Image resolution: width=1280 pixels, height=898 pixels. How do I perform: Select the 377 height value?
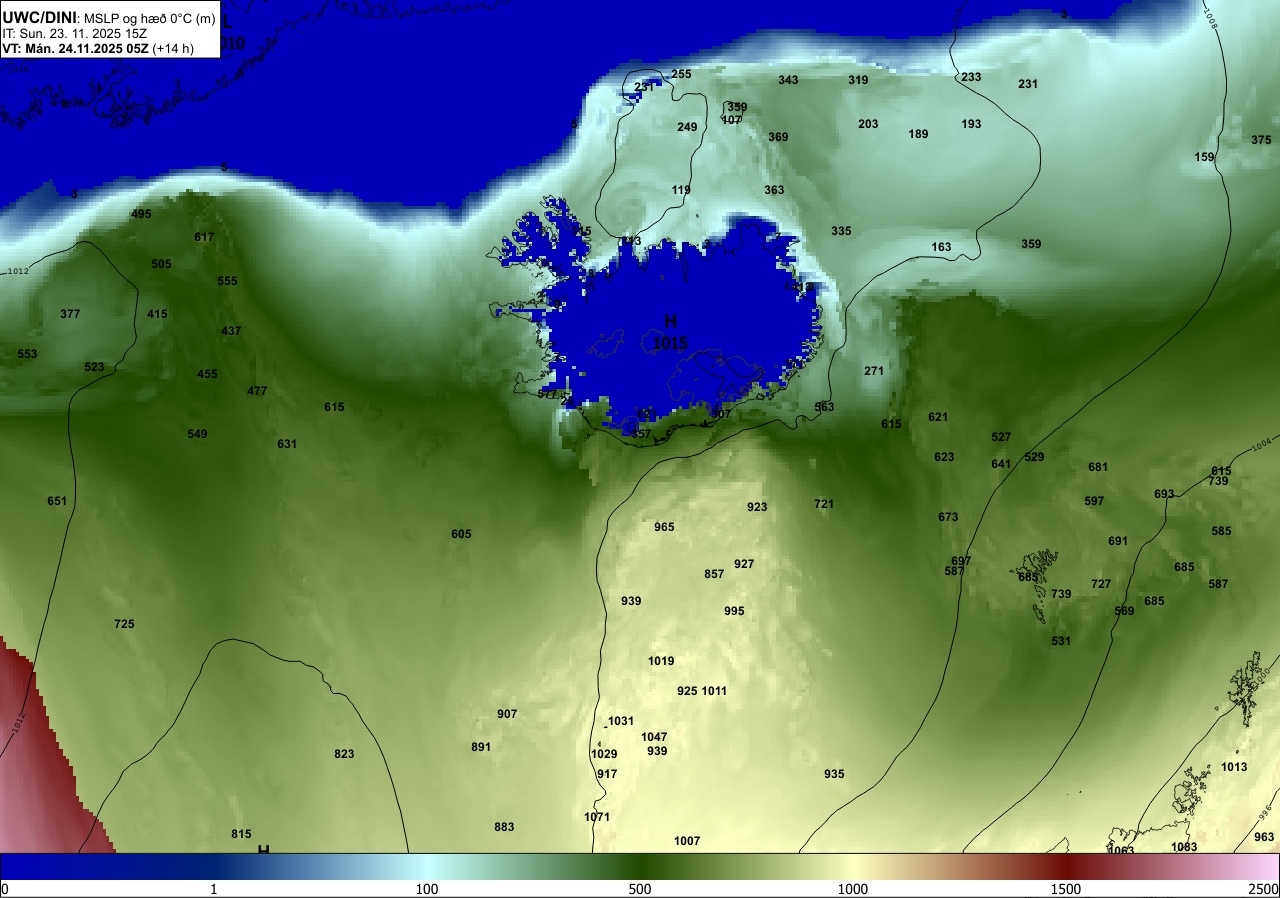pyautogui.click(x=70, y=314)
